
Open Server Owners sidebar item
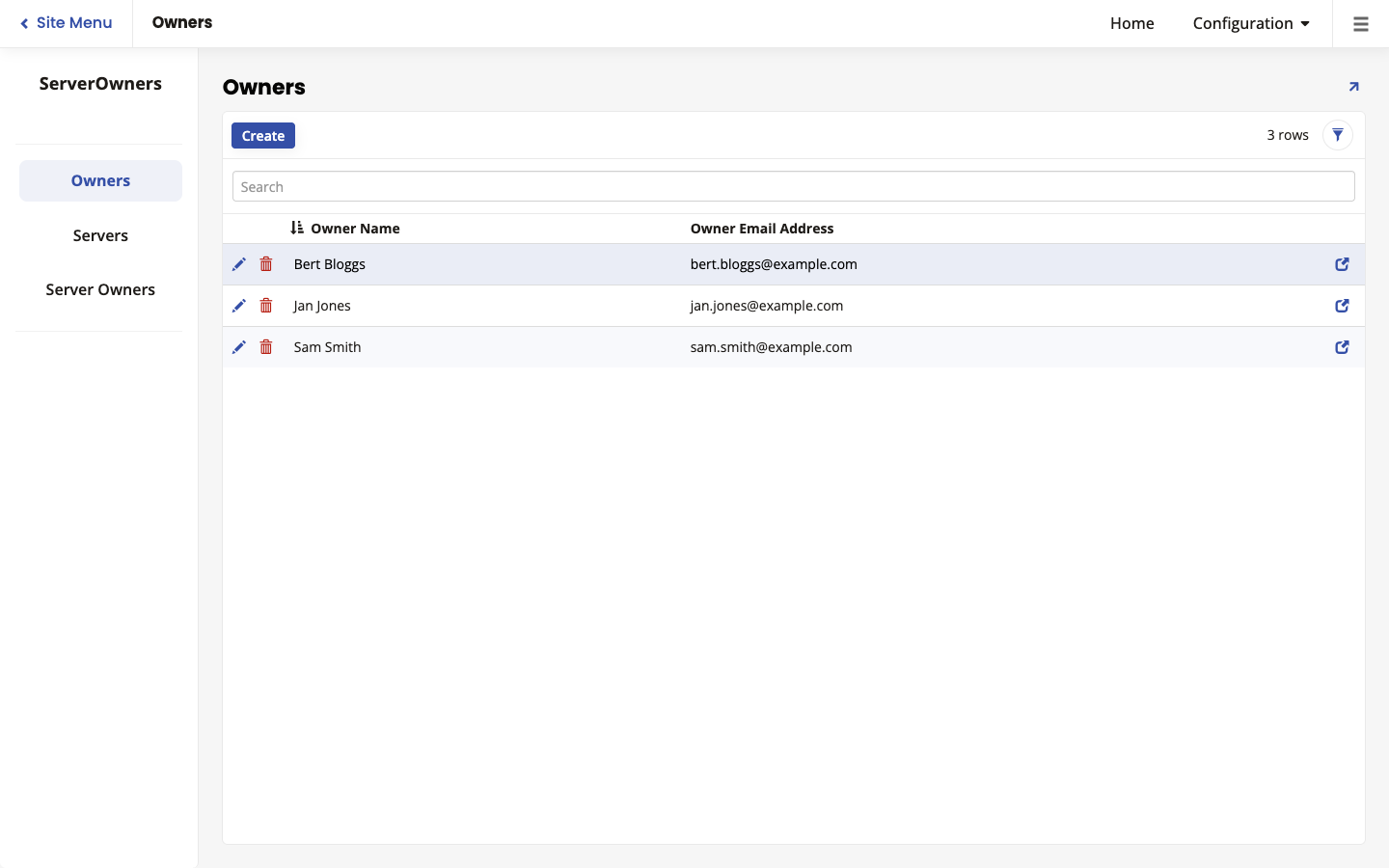(x=100, y=289)
